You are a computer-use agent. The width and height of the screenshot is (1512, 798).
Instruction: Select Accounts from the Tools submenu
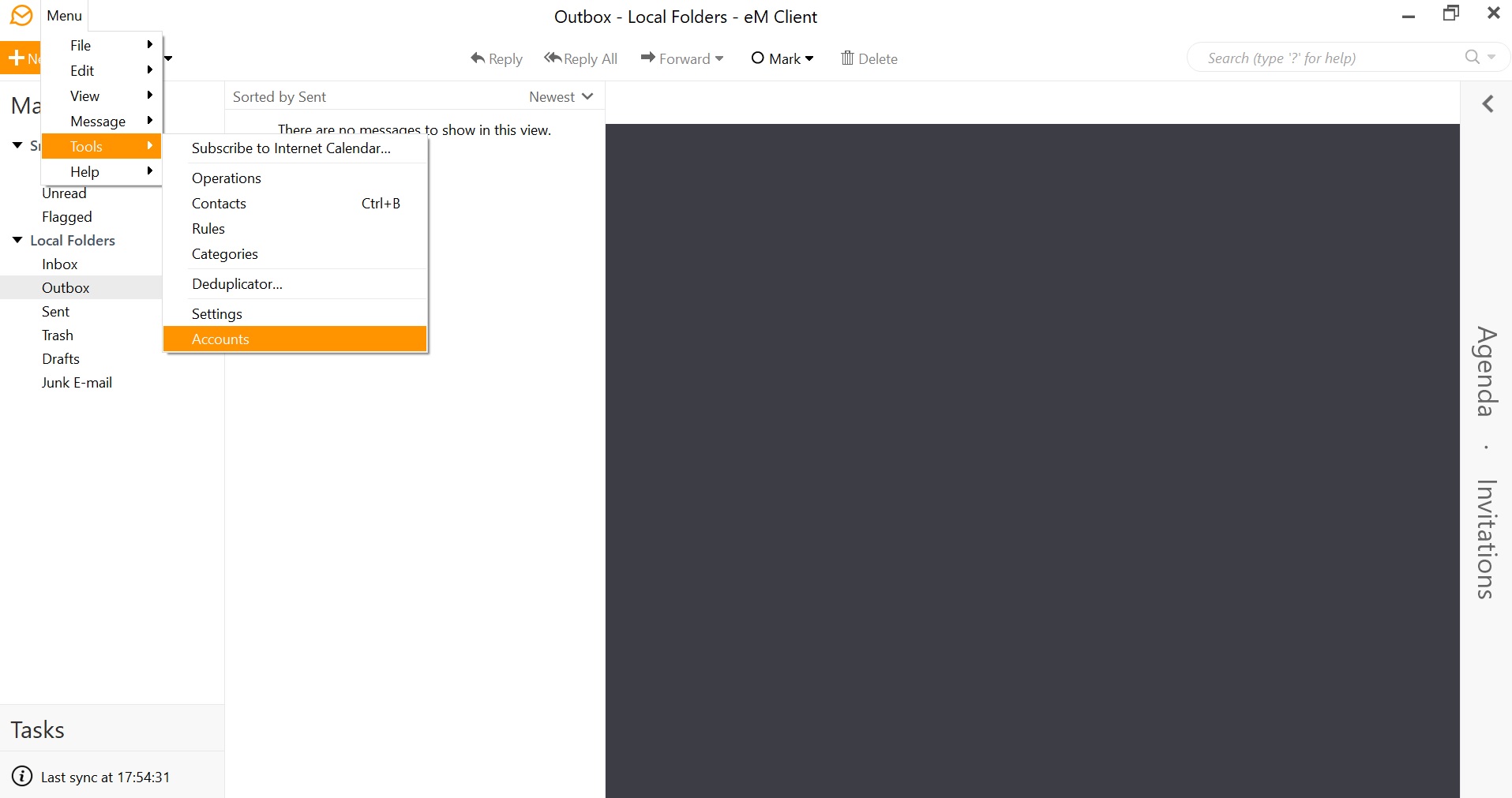220,339
